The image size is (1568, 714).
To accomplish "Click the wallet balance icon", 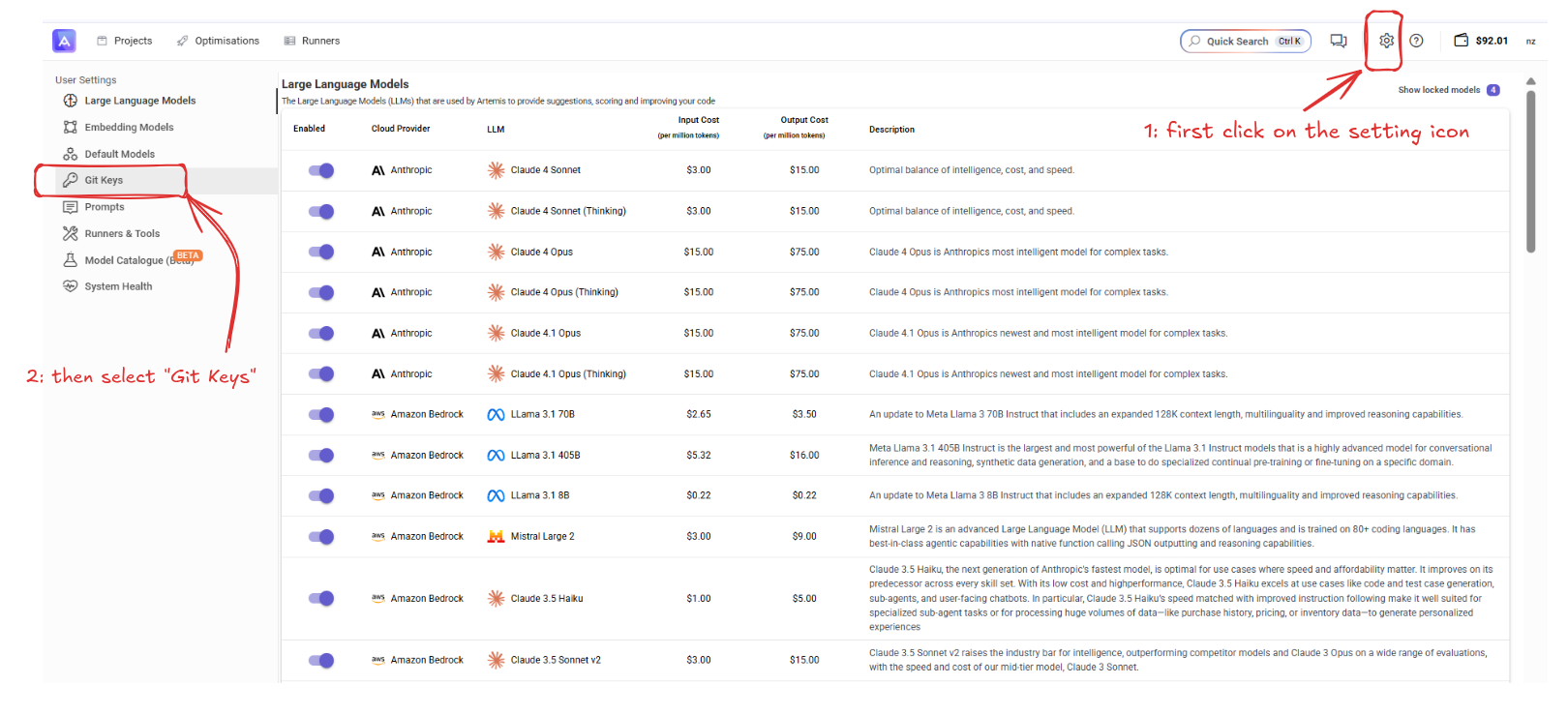I will tap(1461, 41).
